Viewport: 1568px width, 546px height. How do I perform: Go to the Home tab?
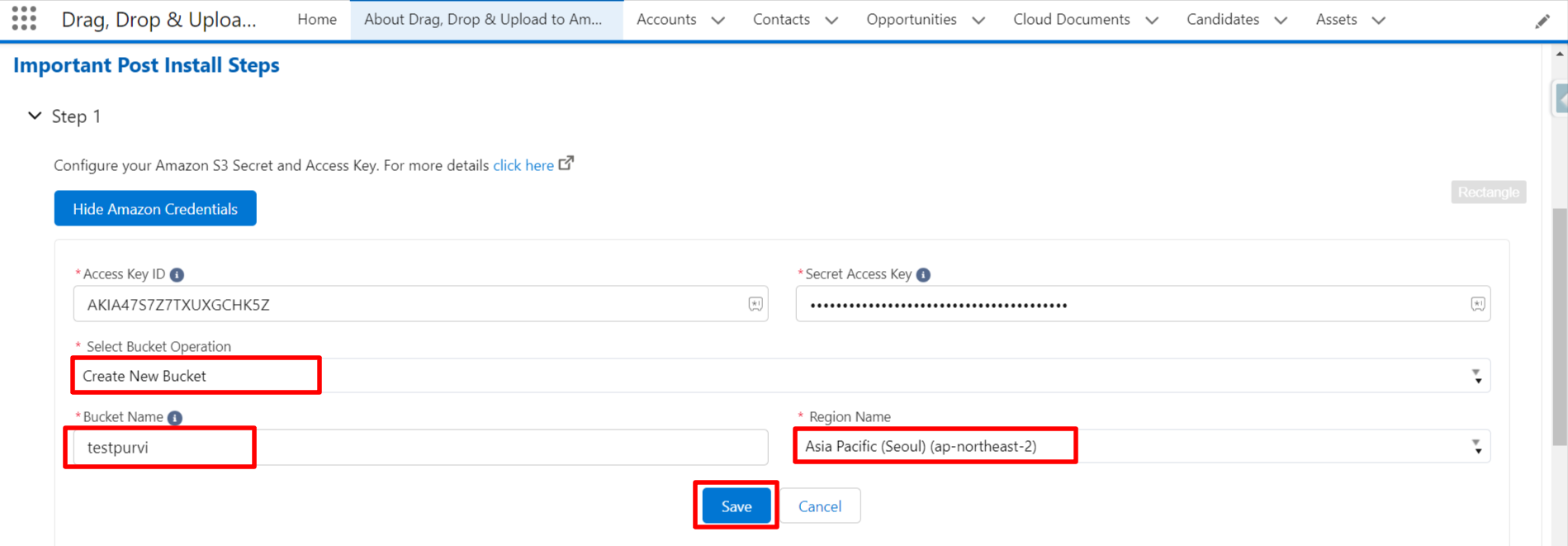click(x=317, y=19)
